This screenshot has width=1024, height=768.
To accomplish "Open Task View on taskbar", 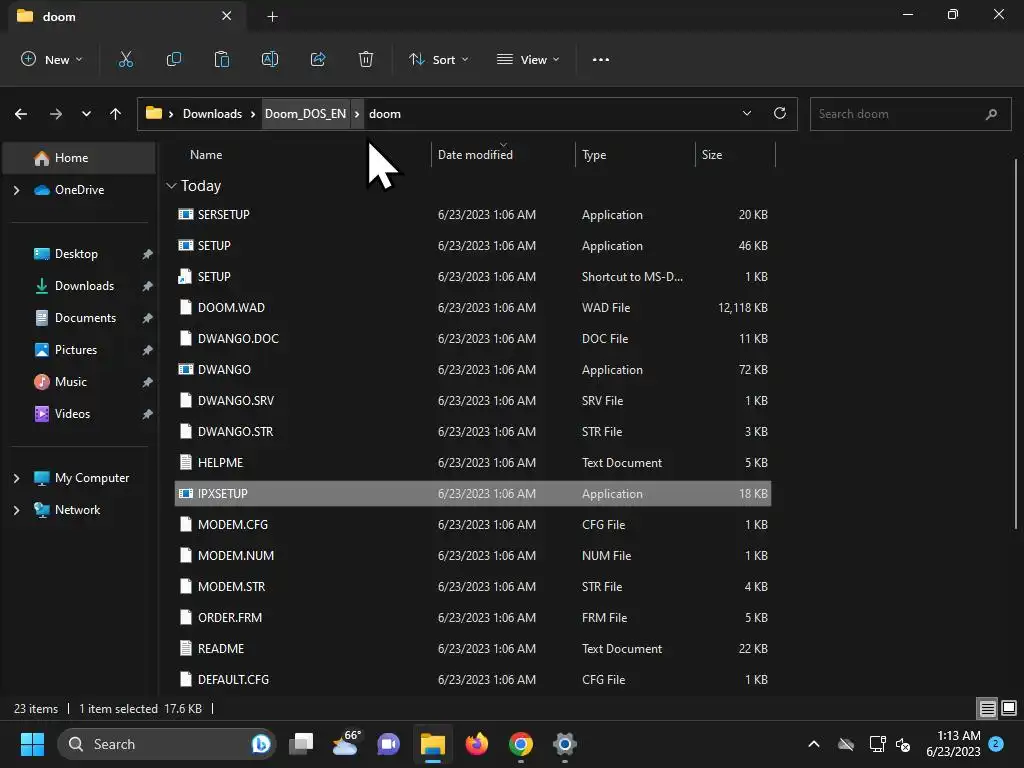I will tap(302, 744).
